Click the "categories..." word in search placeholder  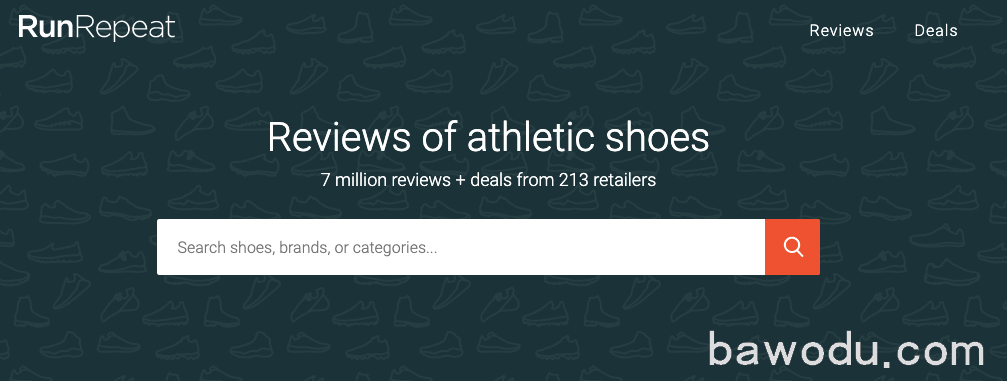395,248
